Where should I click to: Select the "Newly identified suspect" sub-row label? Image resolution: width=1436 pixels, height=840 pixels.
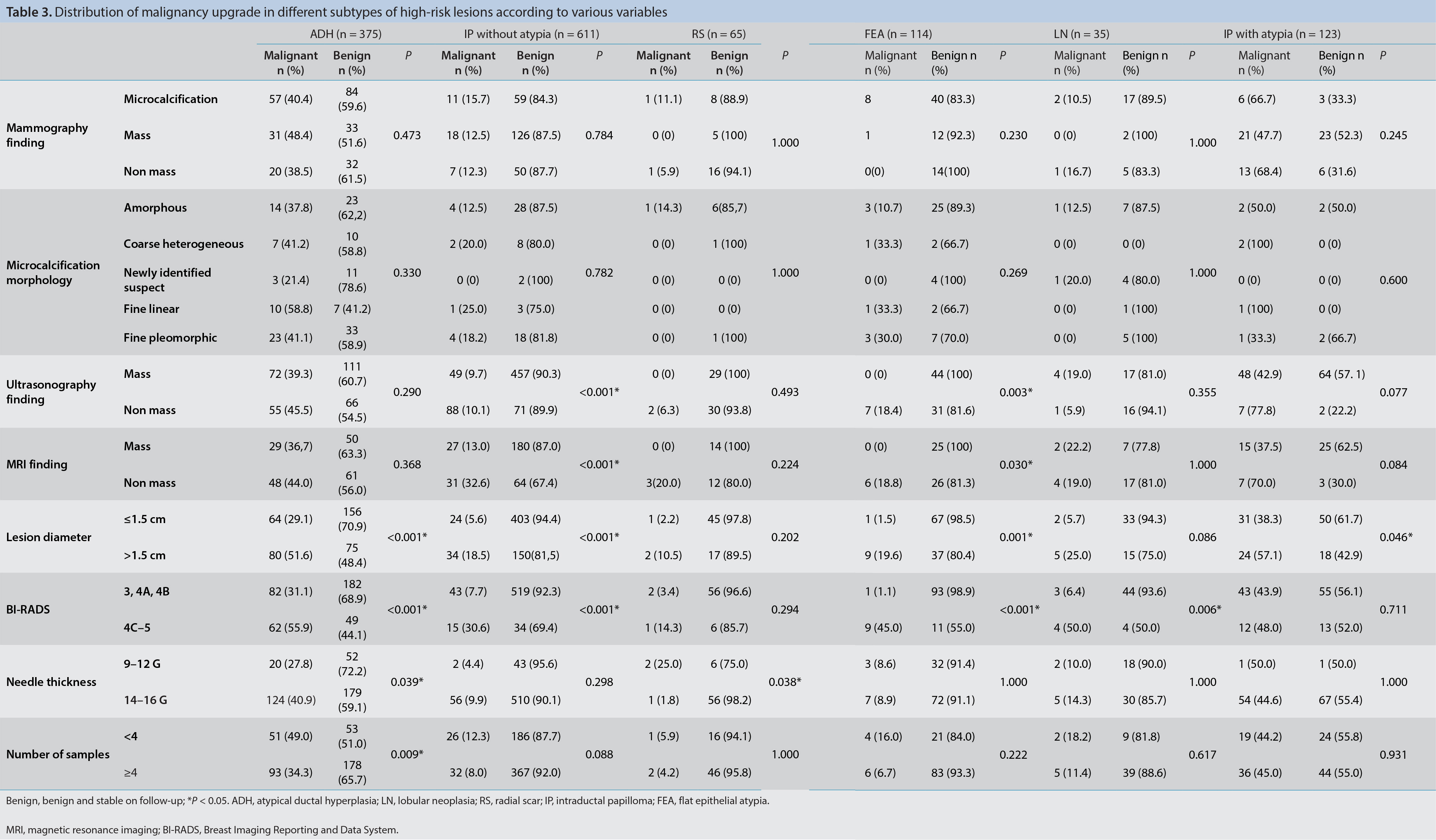point(167,280)
